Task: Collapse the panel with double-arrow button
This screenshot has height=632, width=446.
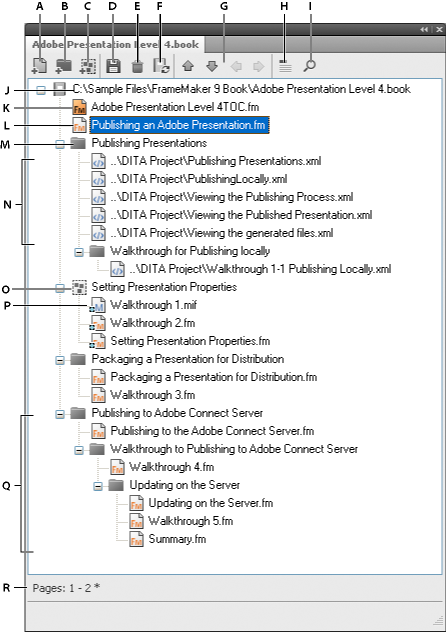Action: 424,29
